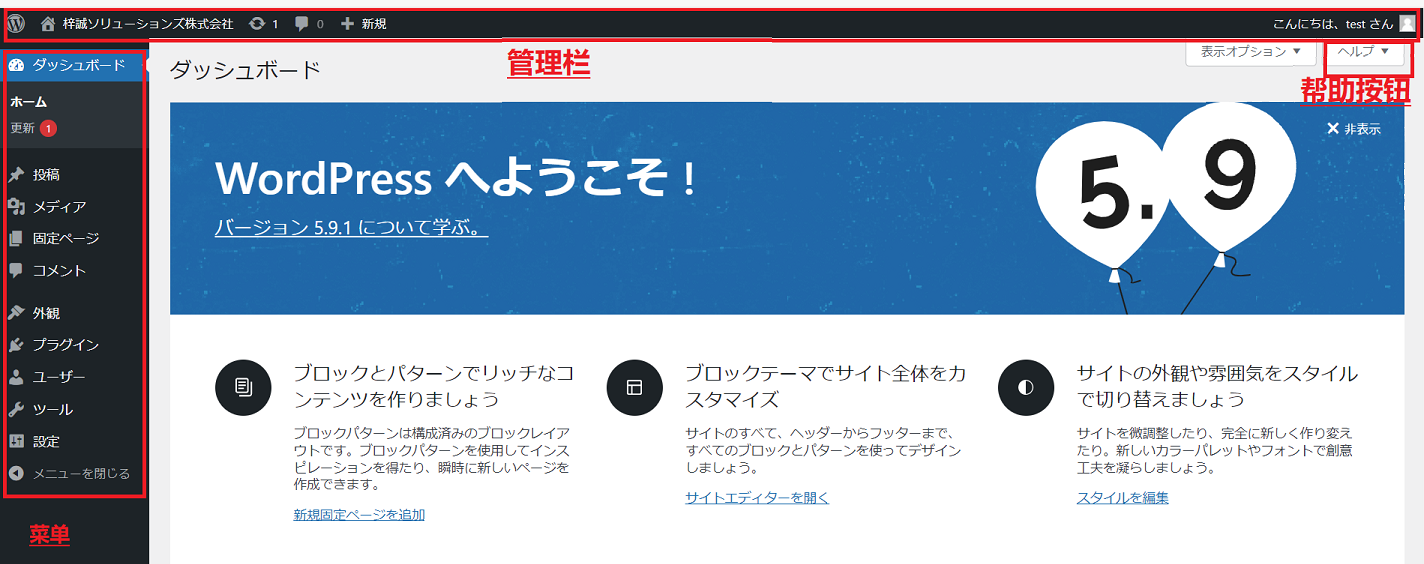
Task: Open the プラグイン menu
Action: (x=65, y=345)
